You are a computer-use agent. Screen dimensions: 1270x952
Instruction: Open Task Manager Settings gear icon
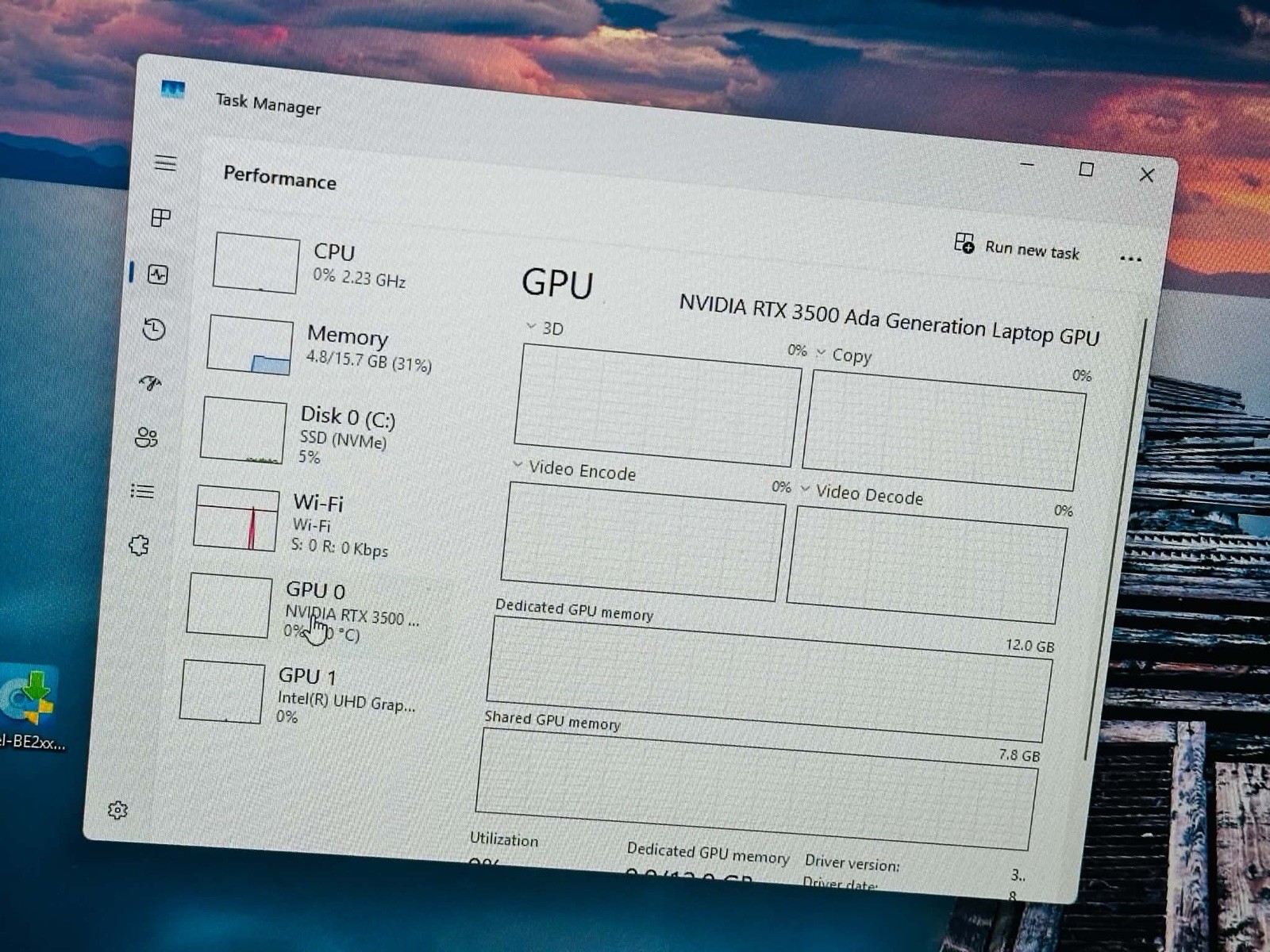point(117,810)
